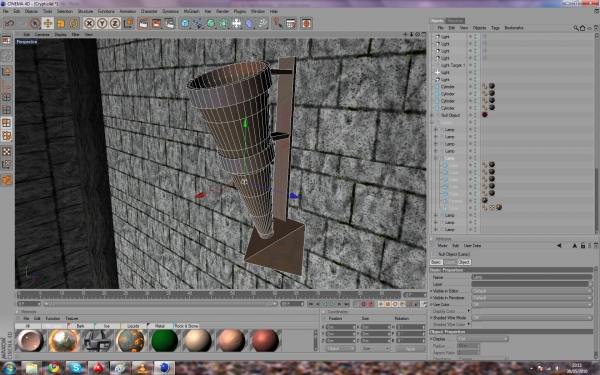Image resolution: width=600 pixels, height=375 pixels.
Task: Open the Tags menu in Objects panel
Action: [495, 28]
